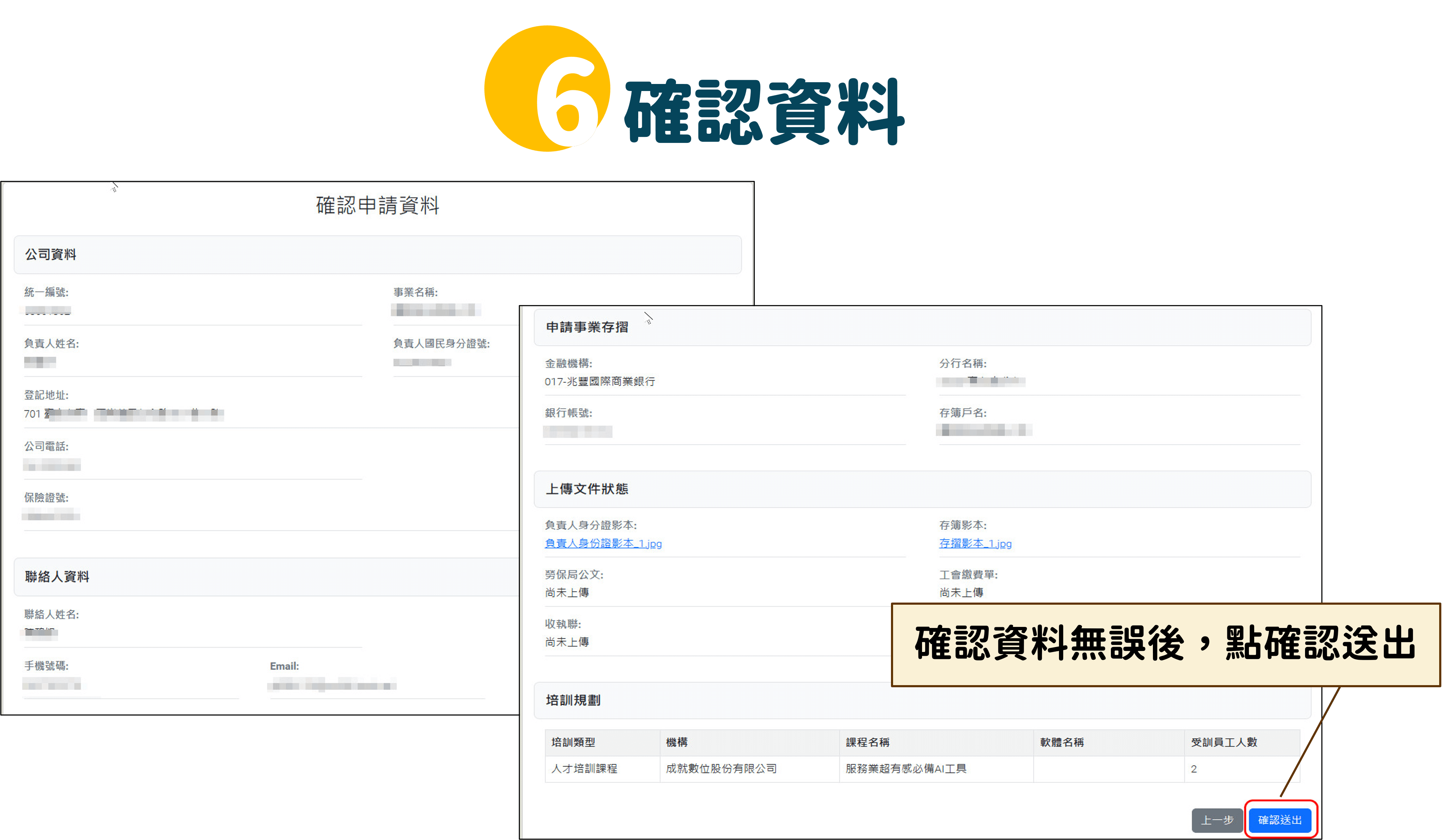This screenshot has width=1442, height=840.
Task: Click the 登記地址 label
Action: pos(46,394)
